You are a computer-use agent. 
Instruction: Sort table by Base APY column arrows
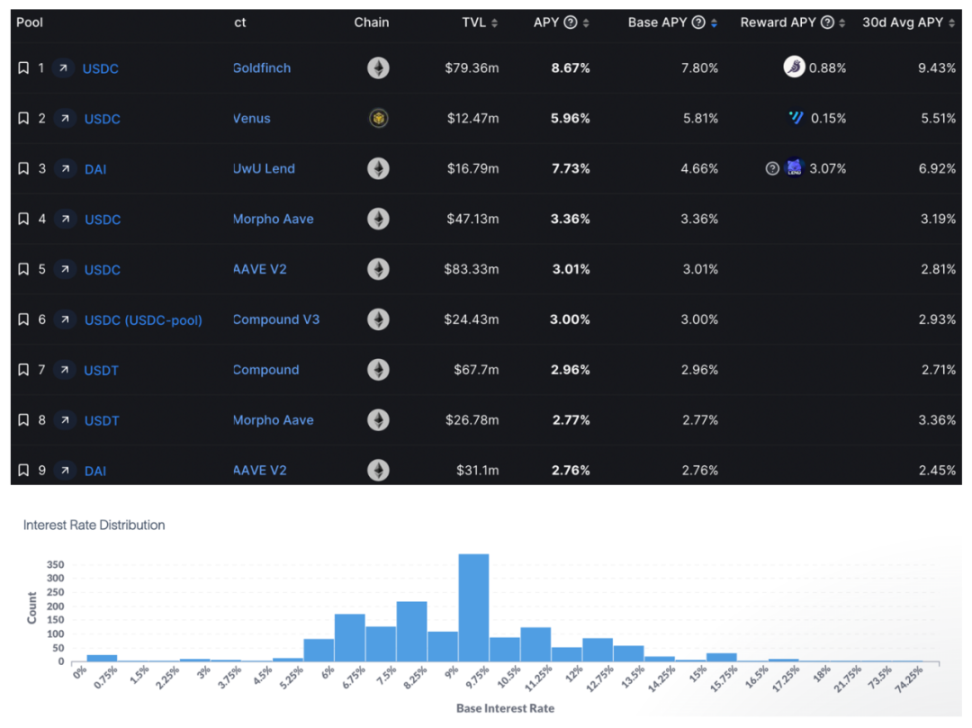coord(714,23)
